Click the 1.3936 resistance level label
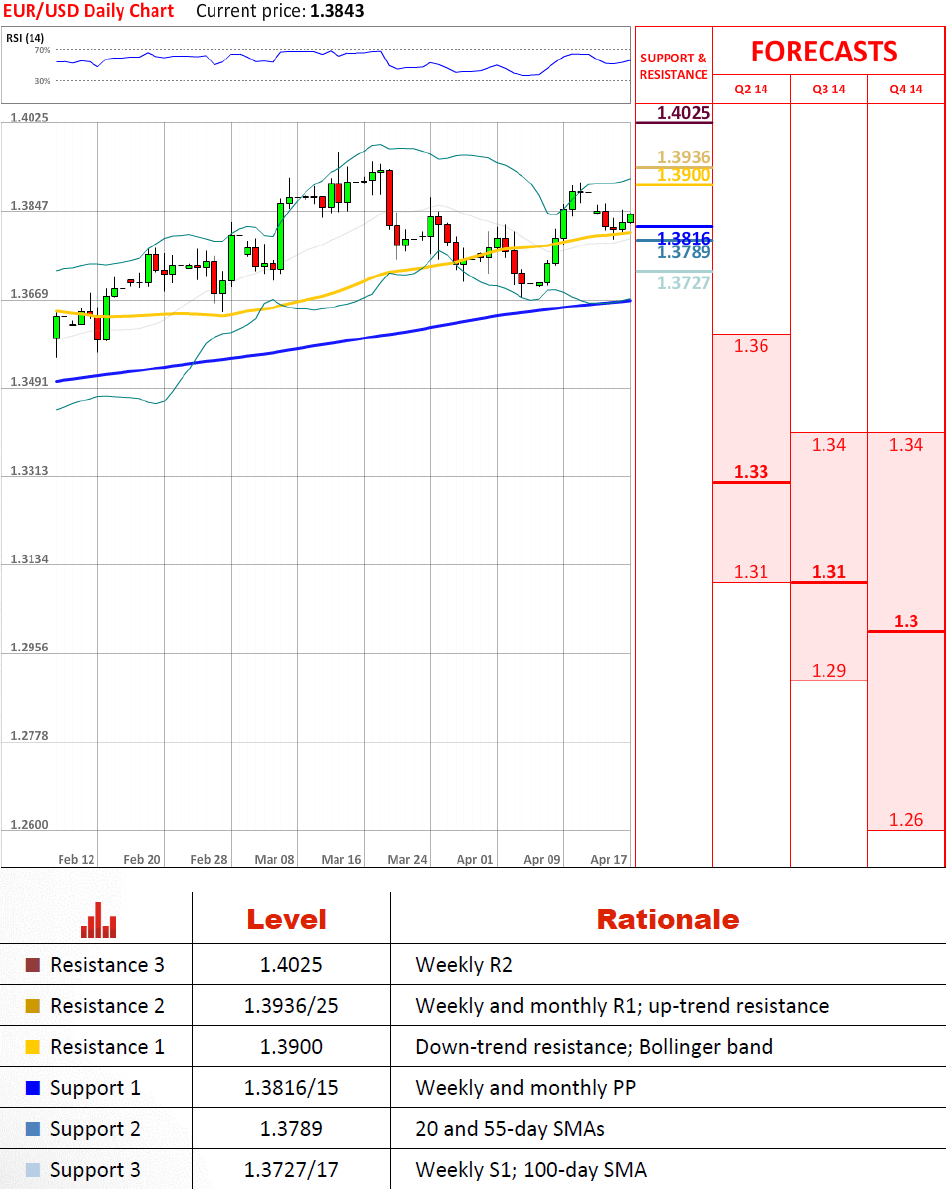This screenshot has width=947, height=1189. [x=683, y=157]
